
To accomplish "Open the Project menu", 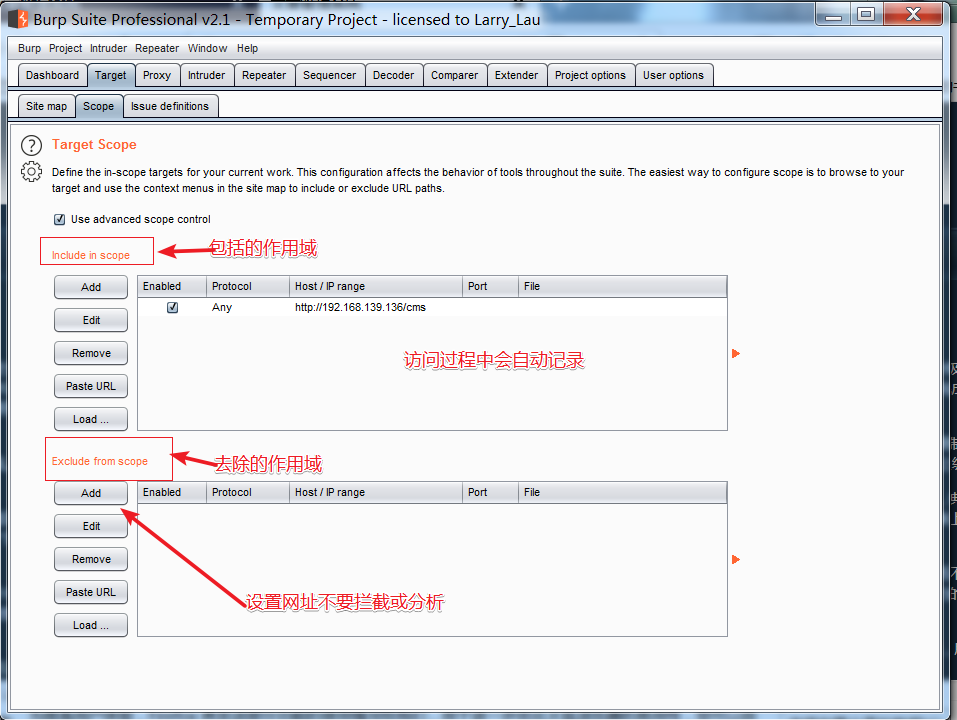I will [65, 48].
